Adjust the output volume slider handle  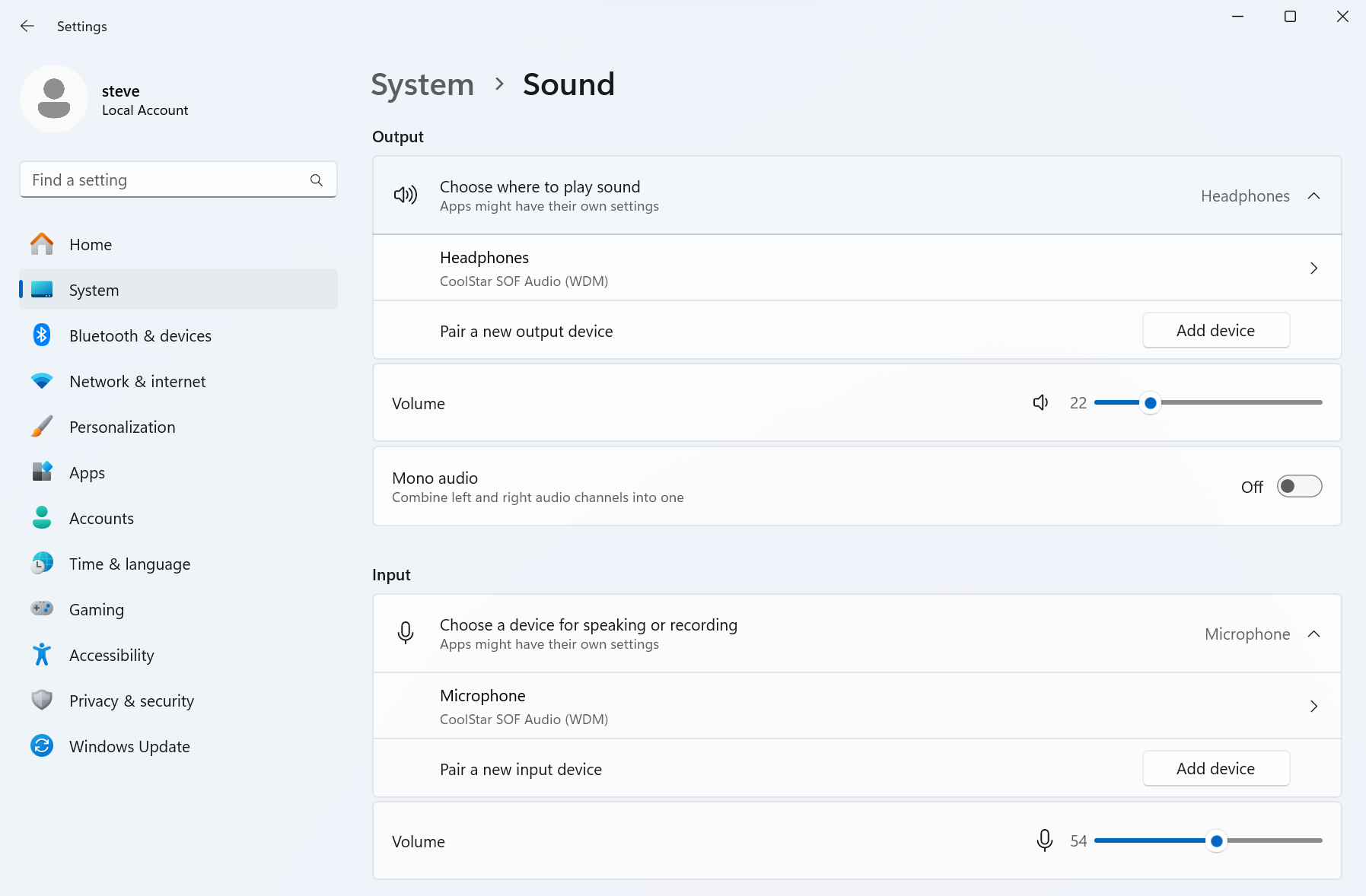[1151, 403]
